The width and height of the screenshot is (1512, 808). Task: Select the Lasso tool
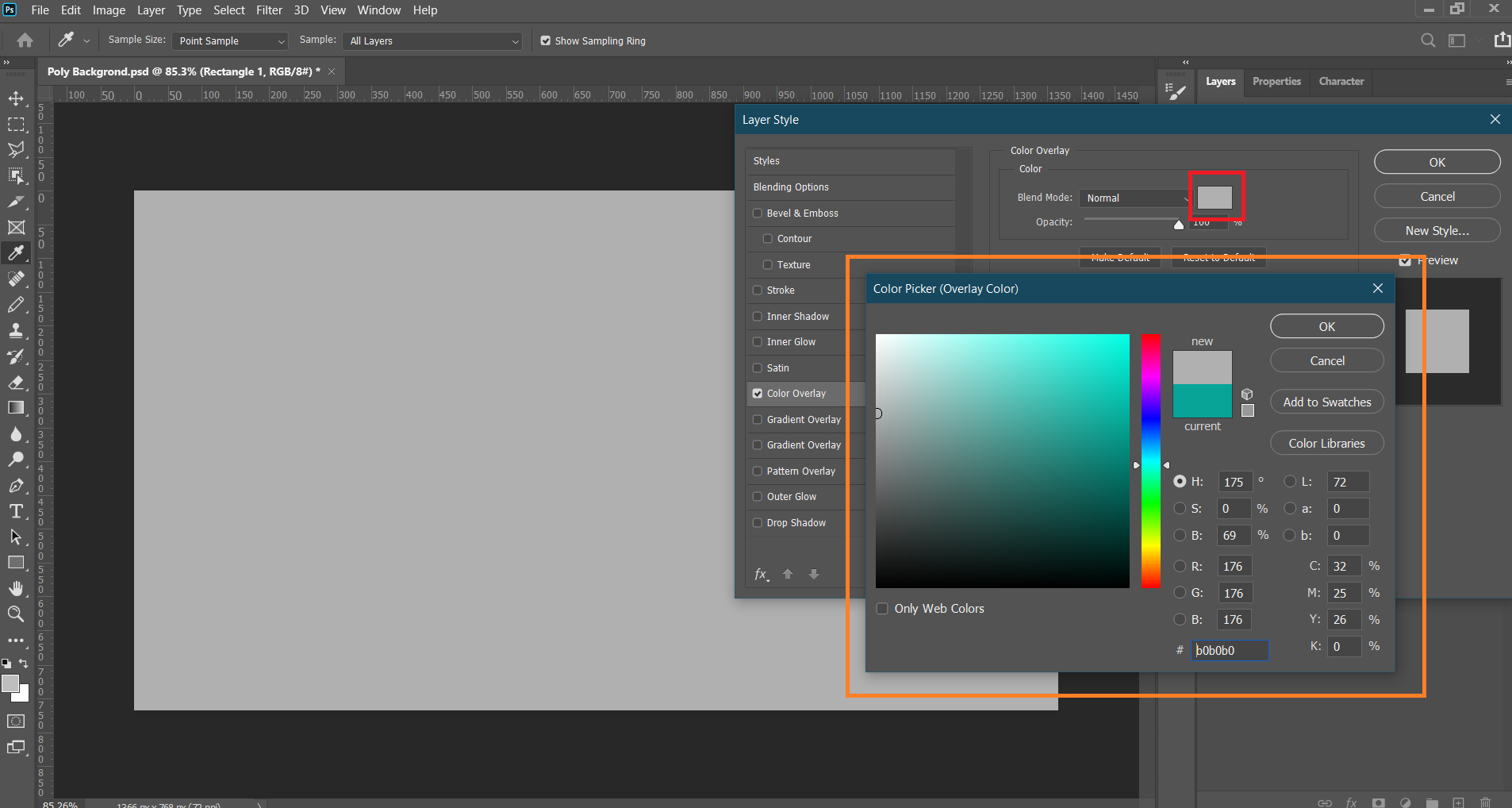[x=16, y=150]
